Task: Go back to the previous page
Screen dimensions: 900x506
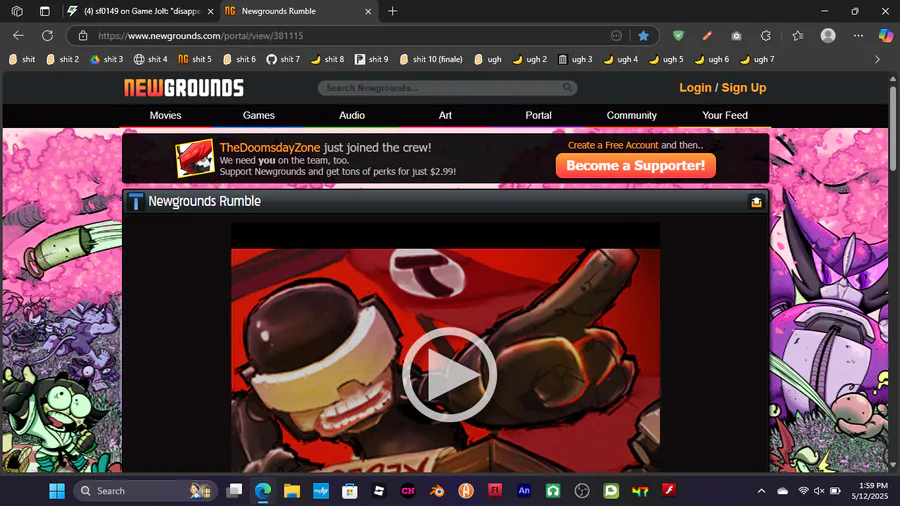Action: click(18, 36)
